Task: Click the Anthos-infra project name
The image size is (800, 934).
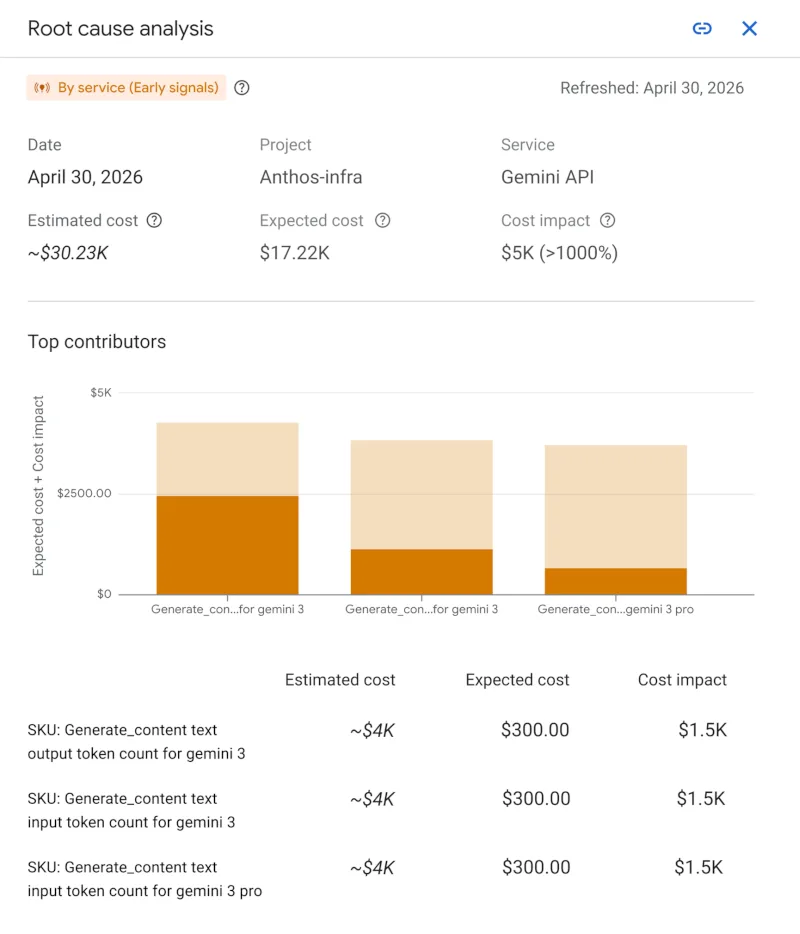Action: point(311,177)
